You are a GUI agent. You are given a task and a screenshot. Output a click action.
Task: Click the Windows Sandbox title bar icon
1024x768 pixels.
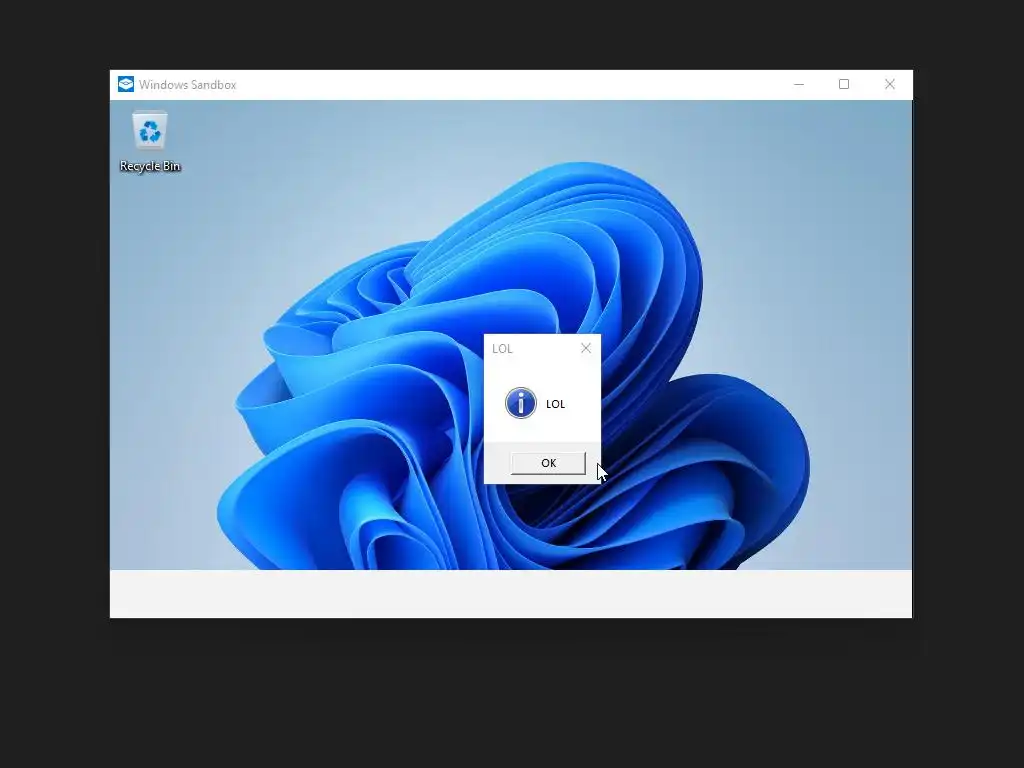point(125,84)
